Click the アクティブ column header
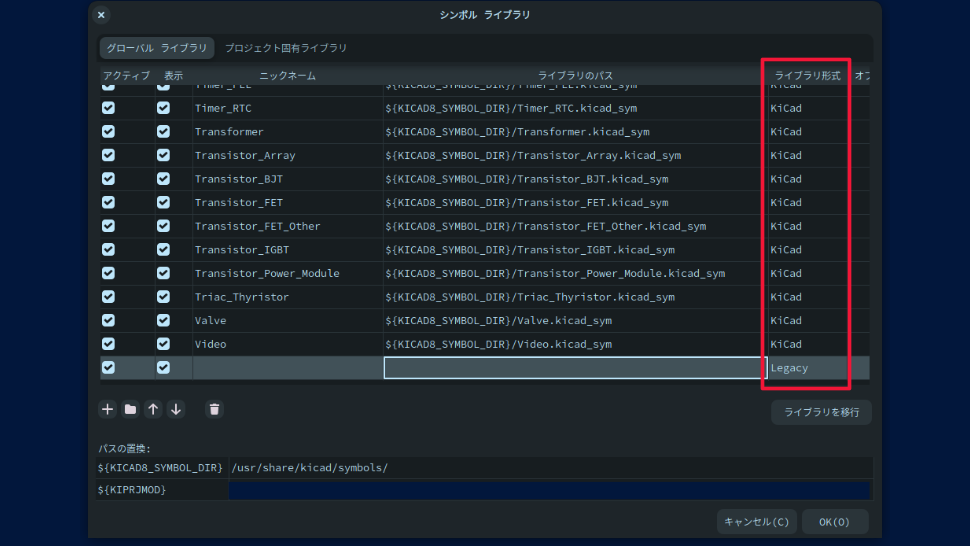The width and height of the screenshot is (970, 546). pos(127,75)
